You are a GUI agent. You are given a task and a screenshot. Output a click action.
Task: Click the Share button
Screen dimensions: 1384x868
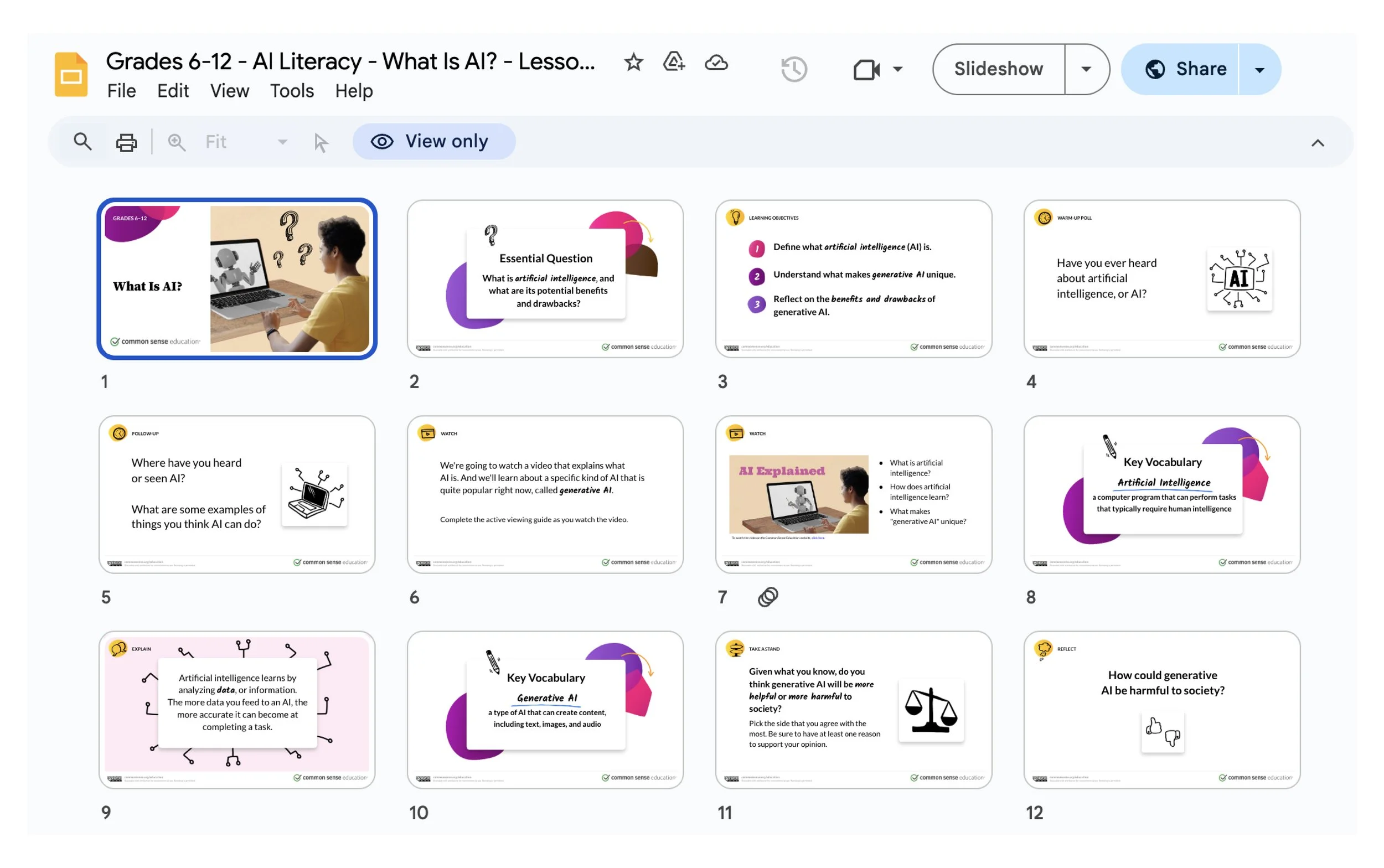tap(1185, 69)
